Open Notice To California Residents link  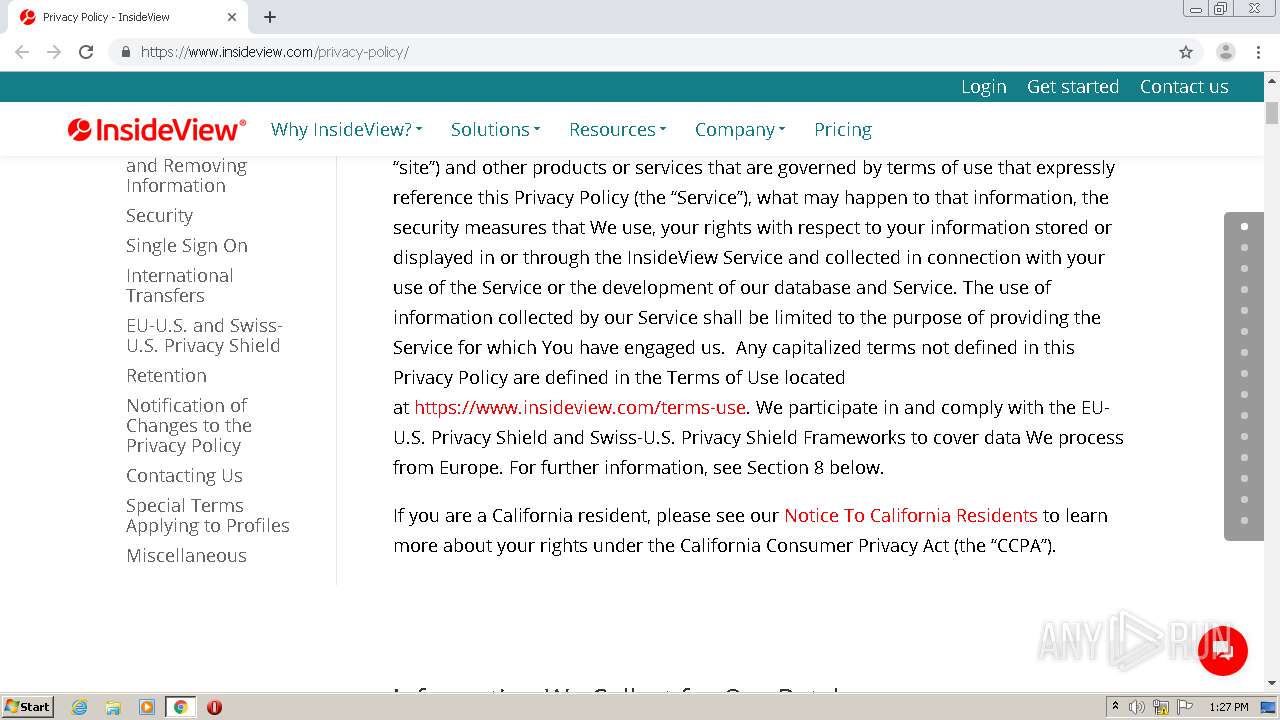(911, 515)
